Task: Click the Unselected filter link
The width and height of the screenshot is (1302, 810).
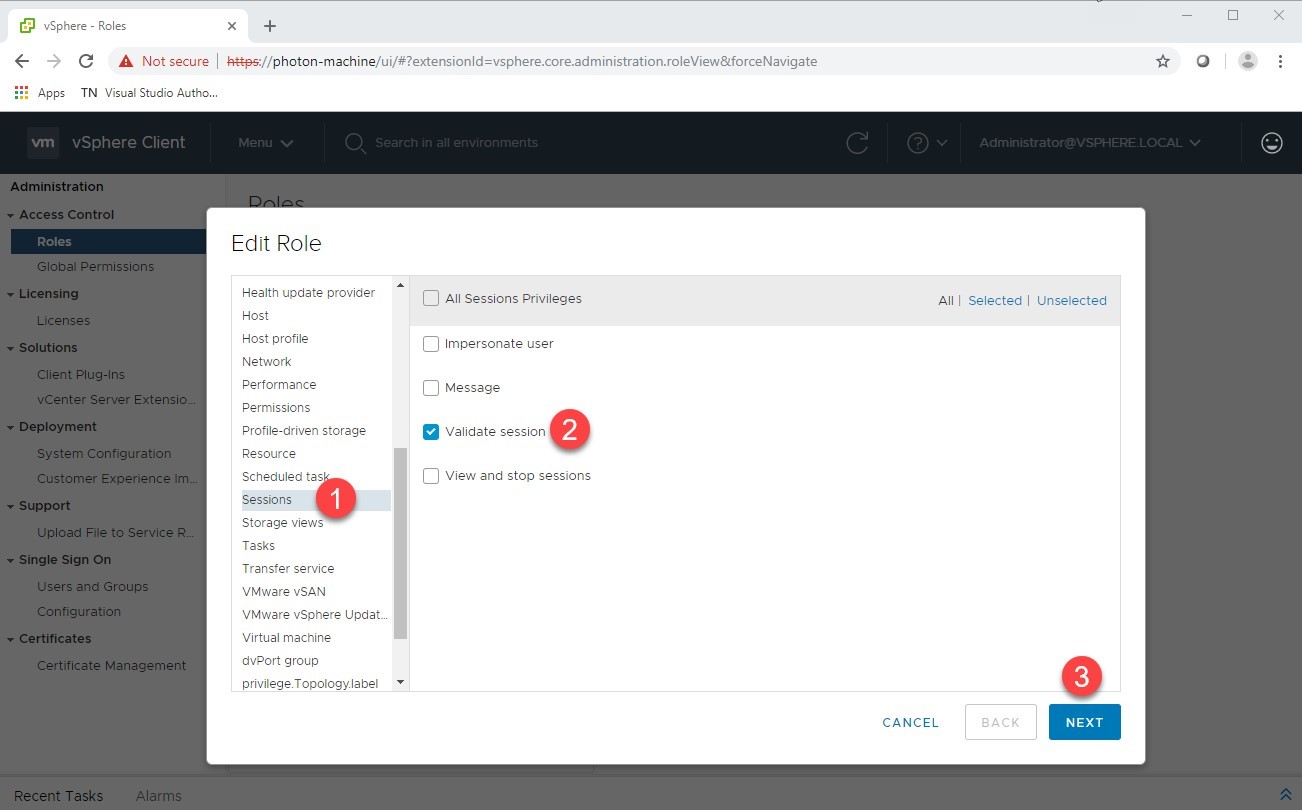Action: (1071, 300)
